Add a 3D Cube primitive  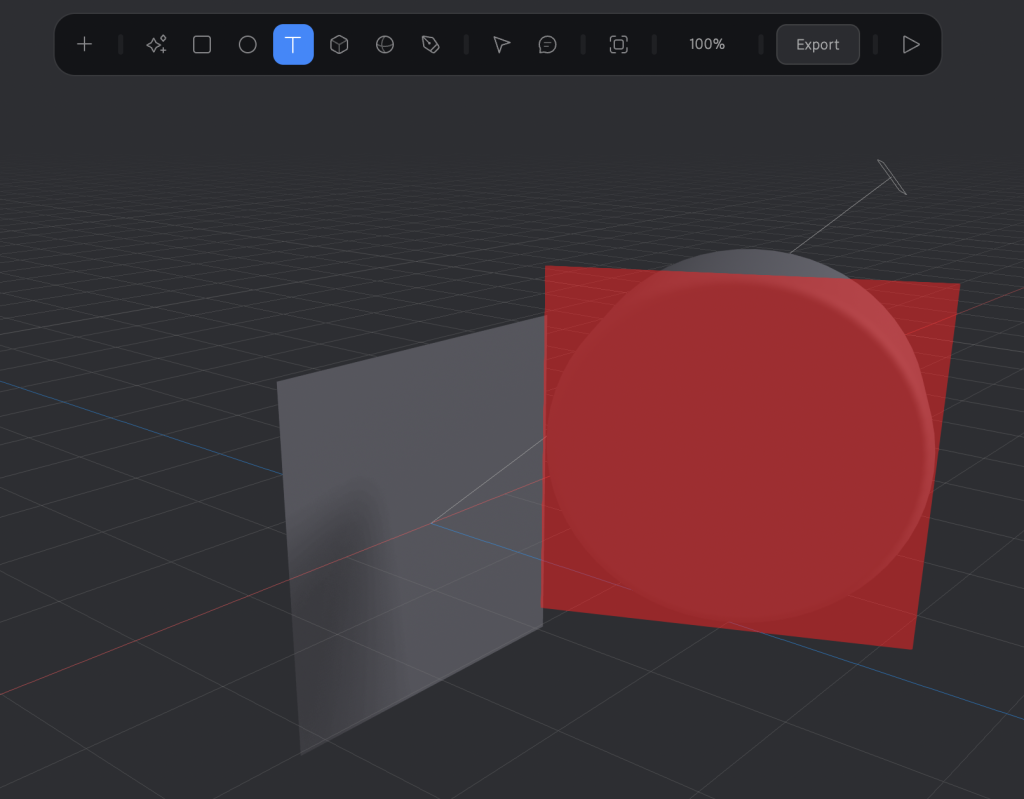(x=339, y=44)
